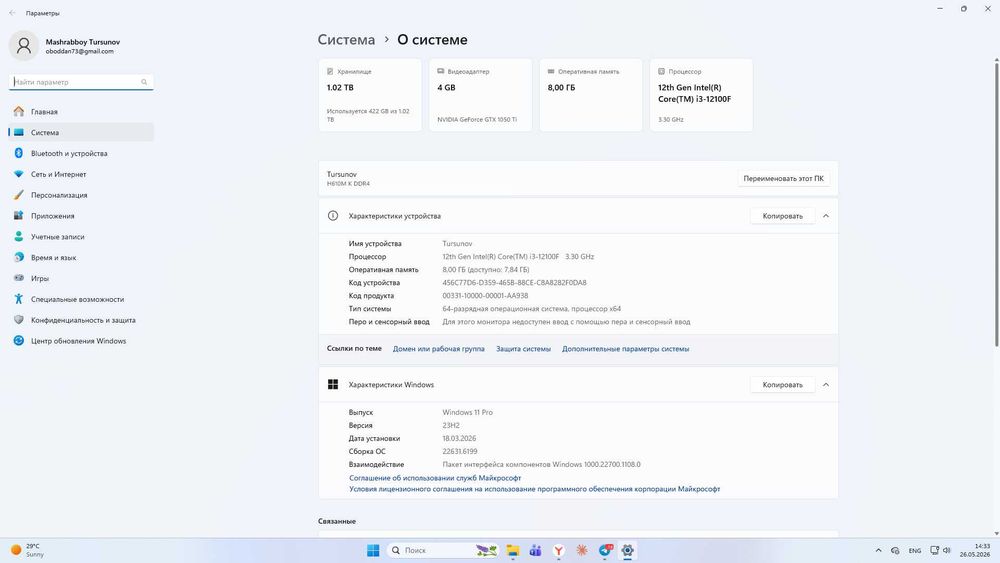1000x563 pixels.
Task: Open Microsoft Teams from taskbar
Action: click(x=536, y=550)
